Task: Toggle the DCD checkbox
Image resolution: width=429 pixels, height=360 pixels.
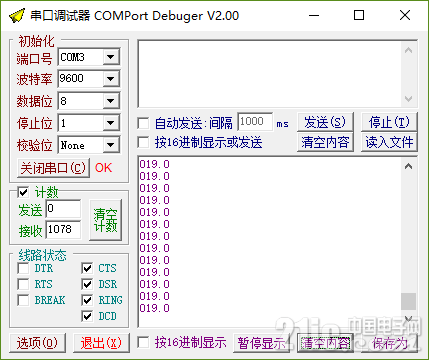Action: click(87, 316)
